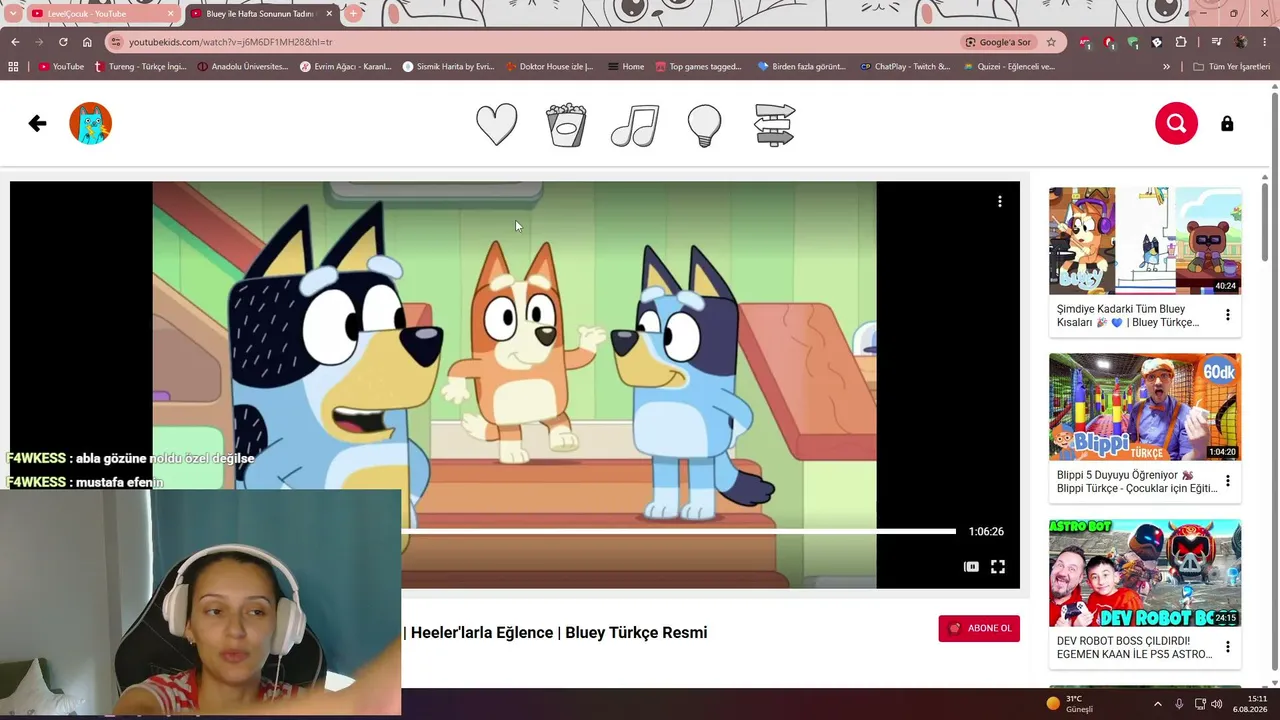The height and width of the screenshot is (720, 1280).
Task: Click the taskbar microphone icon
Action: tap(1180, 704)
